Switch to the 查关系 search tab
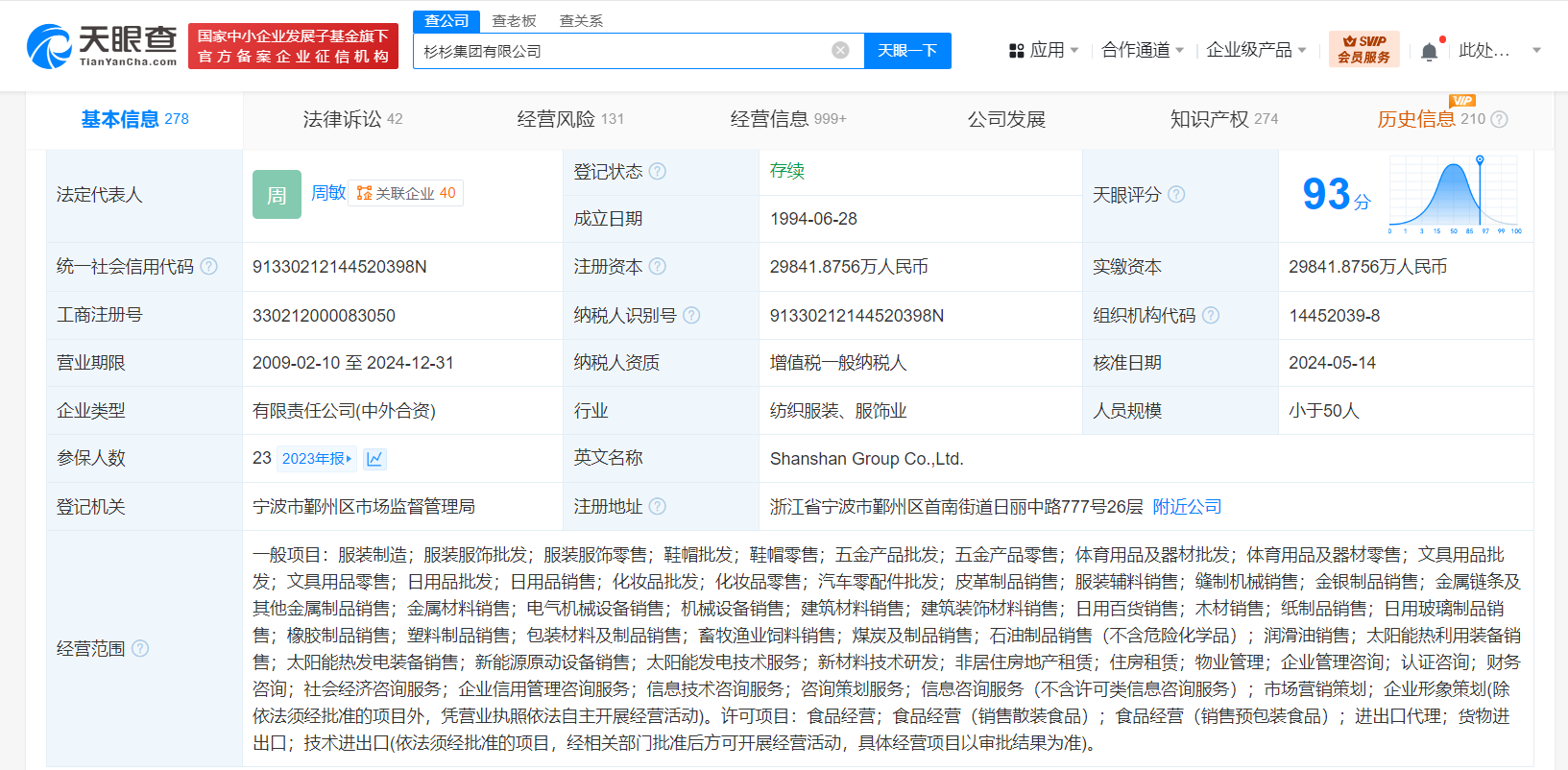The width and height of the screenshot is (1568, 770). [x=581, y=21]
